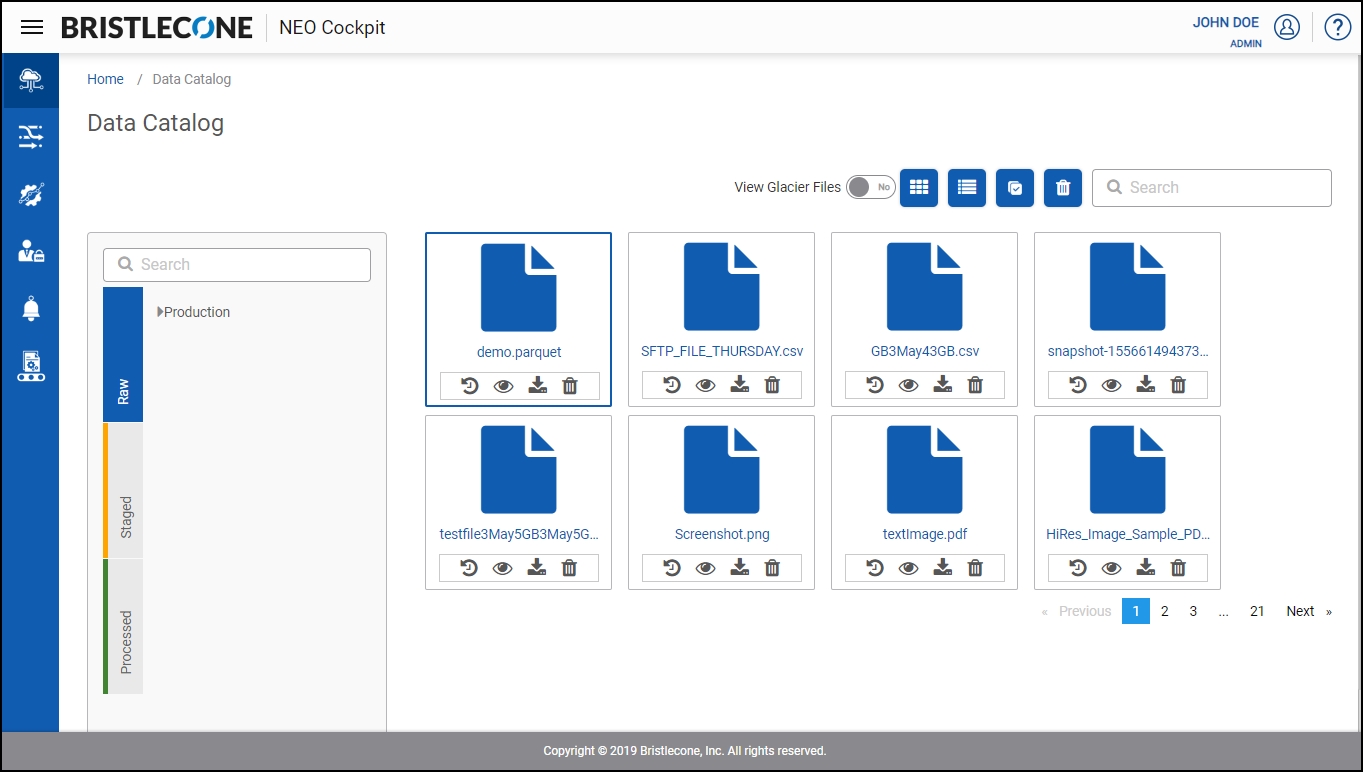
Task: Preview HiRes_Image_Sample_PD file with eye icon
Action: tap(1112, 568)
